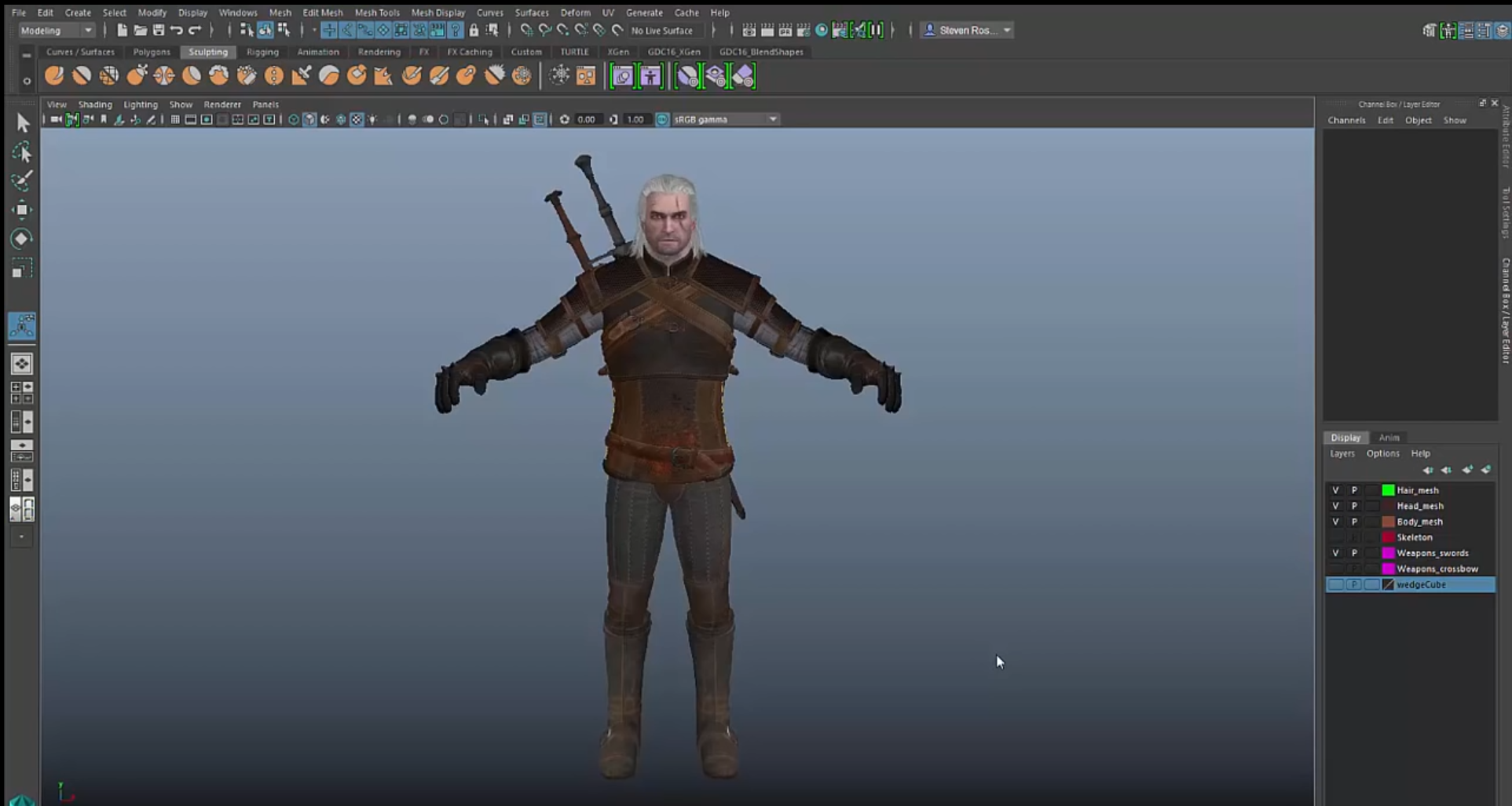The width and height of the screenshot is (1512, 806).
Task: Open the Deform menu
Action: point(575,13)
